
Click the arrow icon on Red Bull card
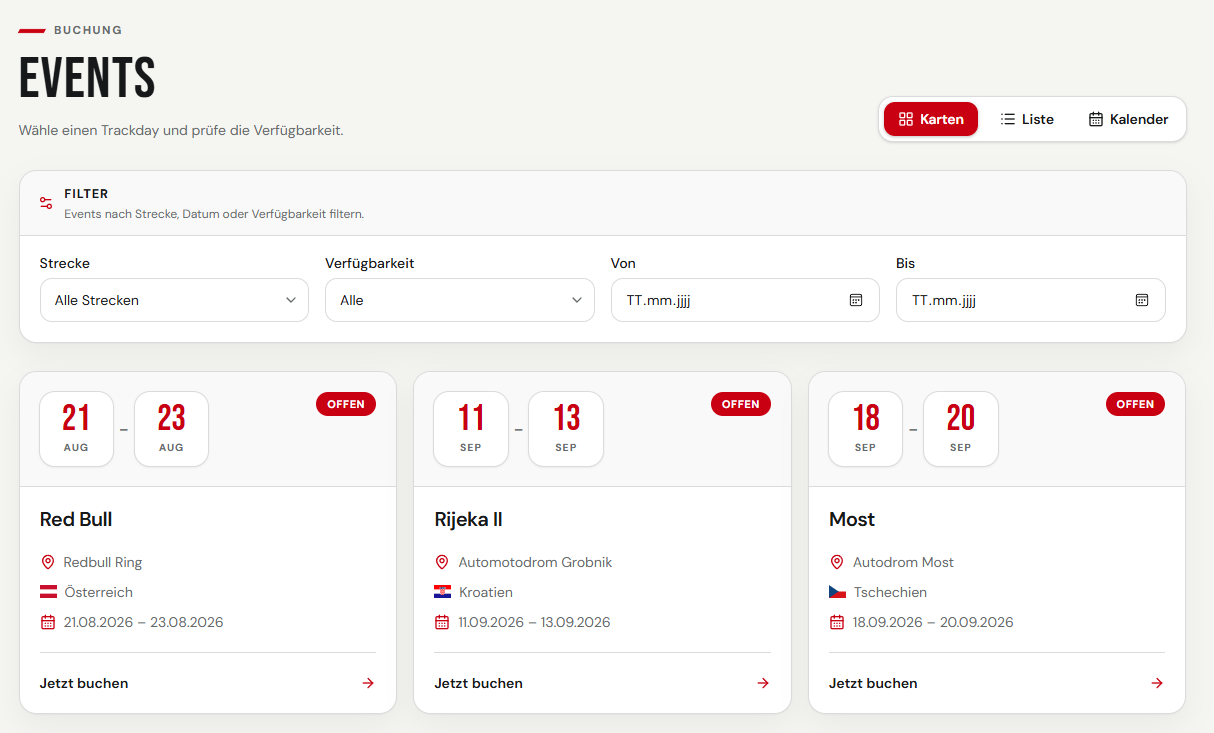(x=368, y=683)
